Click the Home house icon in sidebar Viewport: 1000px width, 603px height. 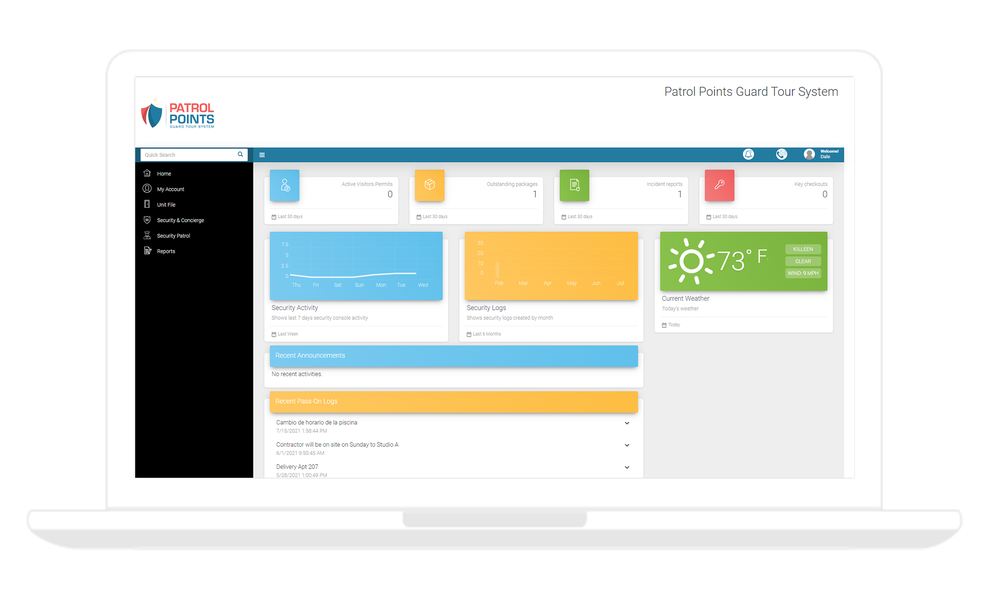[147, 173]
